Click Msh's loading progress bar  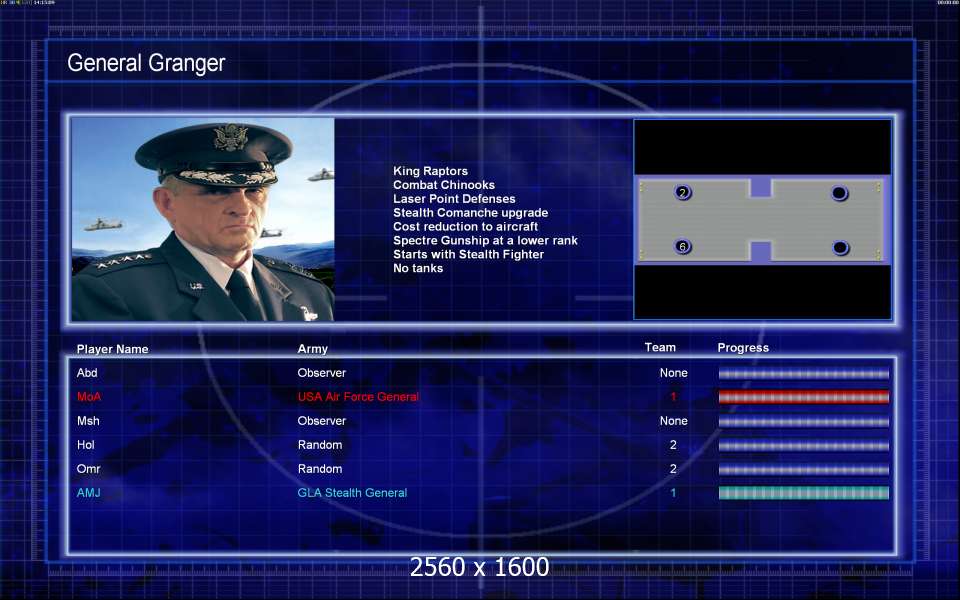click(804, 421)
